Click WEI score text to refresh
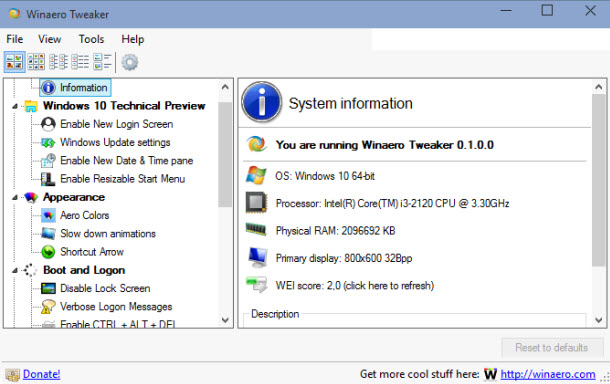This screenshot has height=384, width=610. (x=355, y=286)
